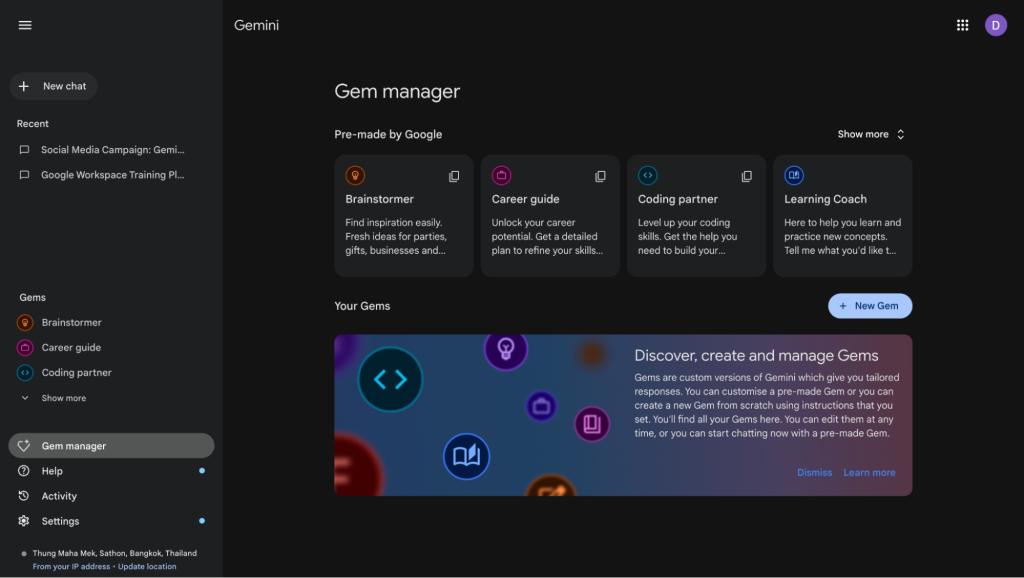The width and height of the screenshot is (1024, 578).
Task: Click the large code brackets banner icon
Action: click(391, 379)
